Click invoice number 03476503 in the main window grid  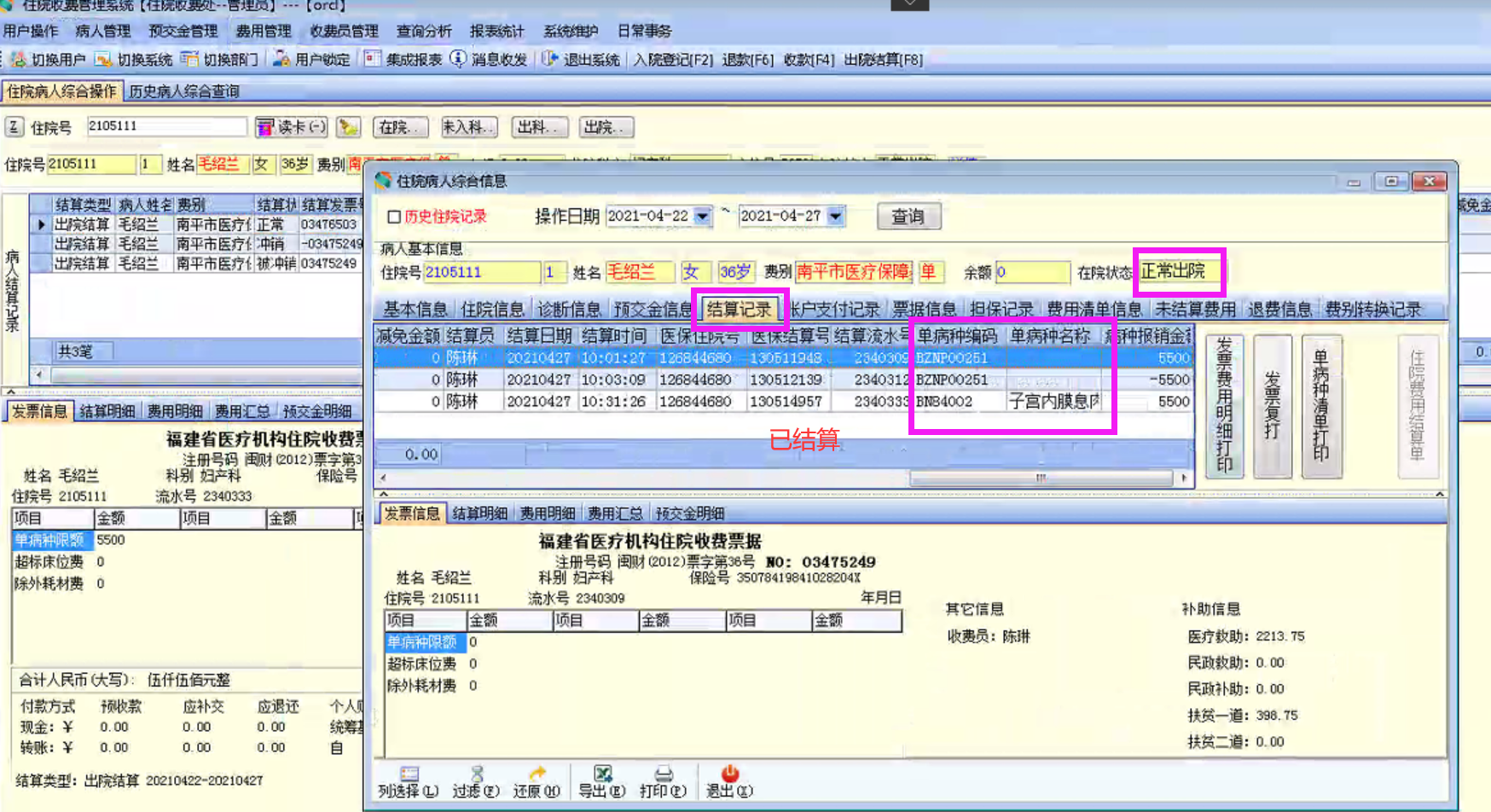click(x=329, y=224)
